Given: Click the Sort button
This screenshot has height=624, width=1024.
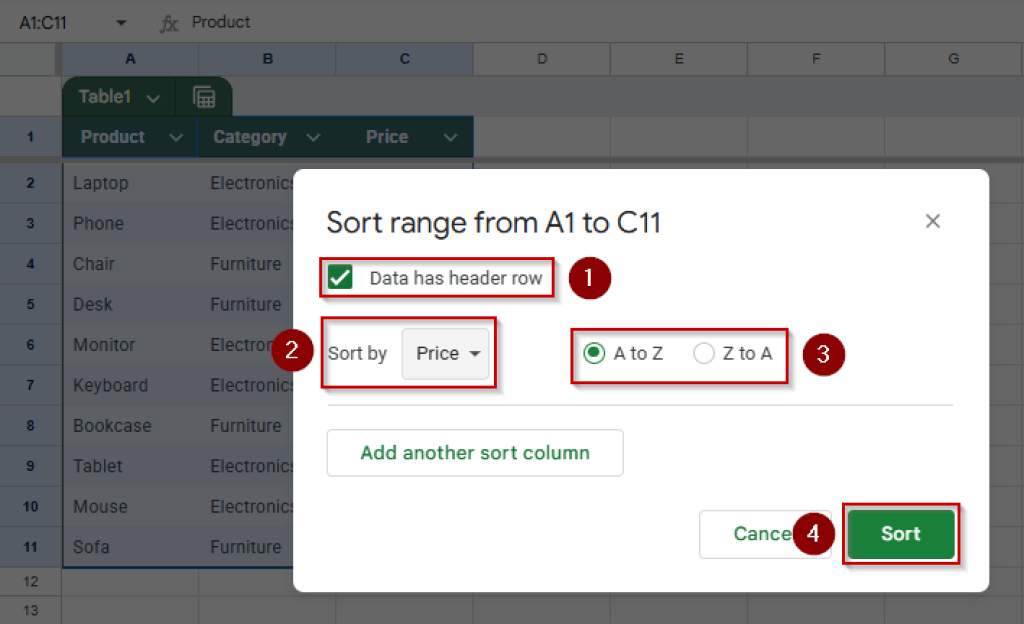Looking at the screenshot, I should [x=899, y=534].
